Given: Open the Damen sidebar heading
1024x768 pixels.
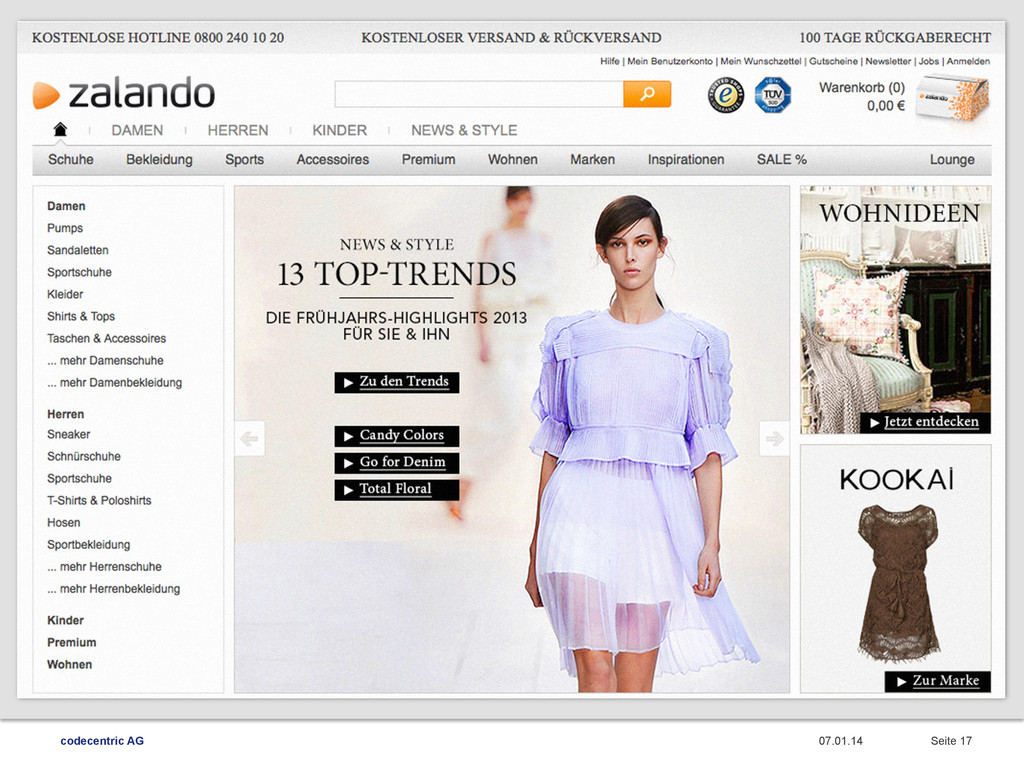Looking at the screenshot, I should (66, 206).
